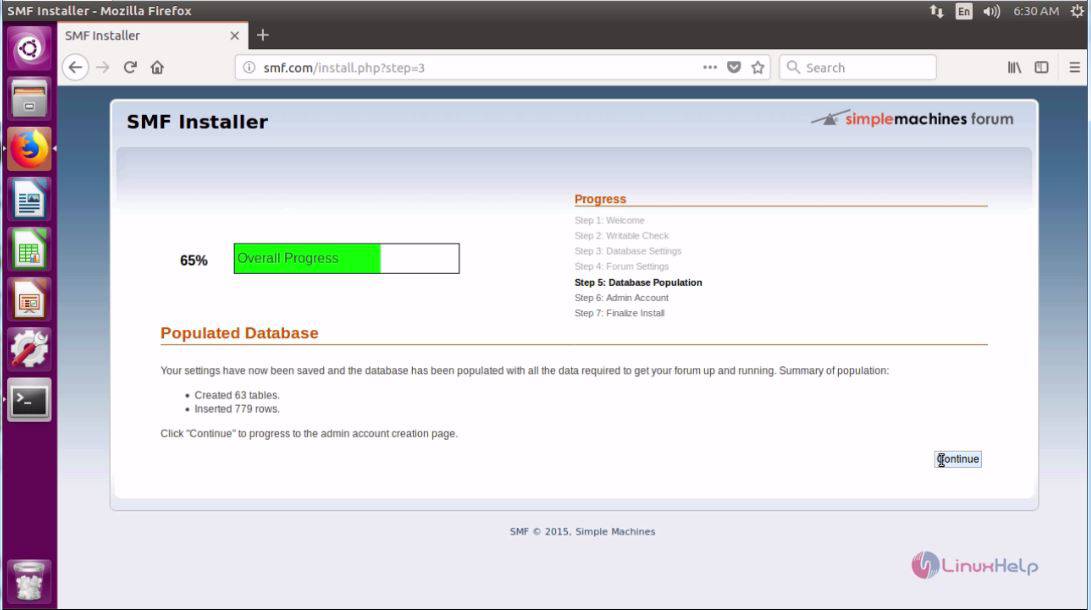Click the Overall Progress bar
1091x610 pixels.
[347, 258]
